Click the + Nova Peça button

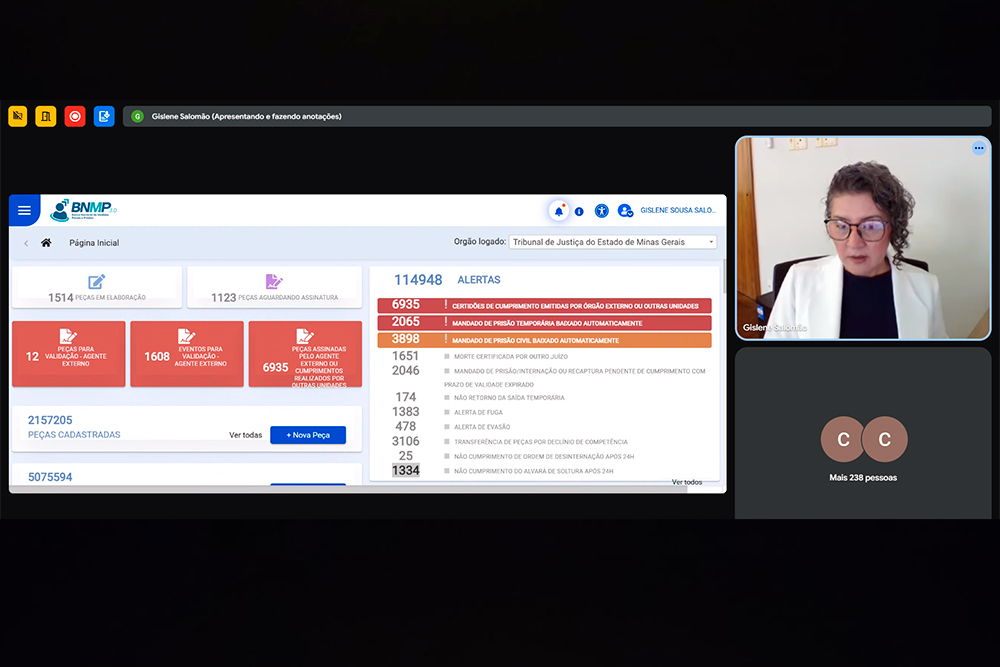click(307, 435)
